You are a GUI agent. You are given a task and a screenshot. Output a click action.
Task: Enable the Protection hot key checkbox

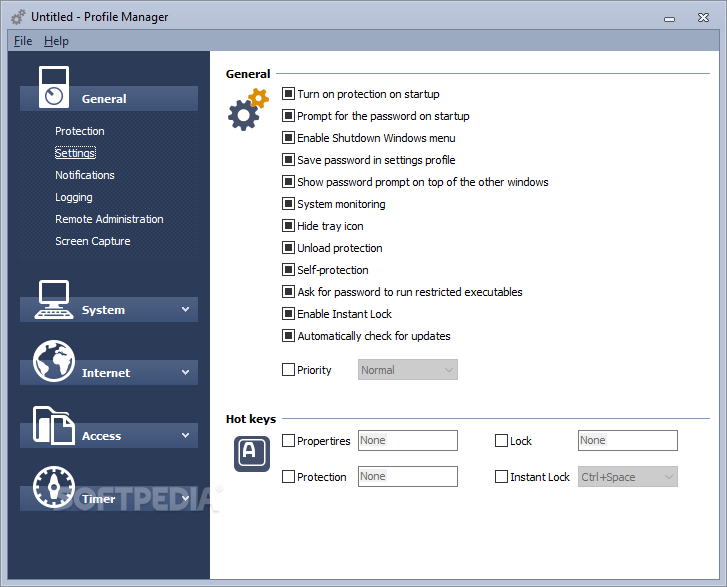(x=288, y=477)
